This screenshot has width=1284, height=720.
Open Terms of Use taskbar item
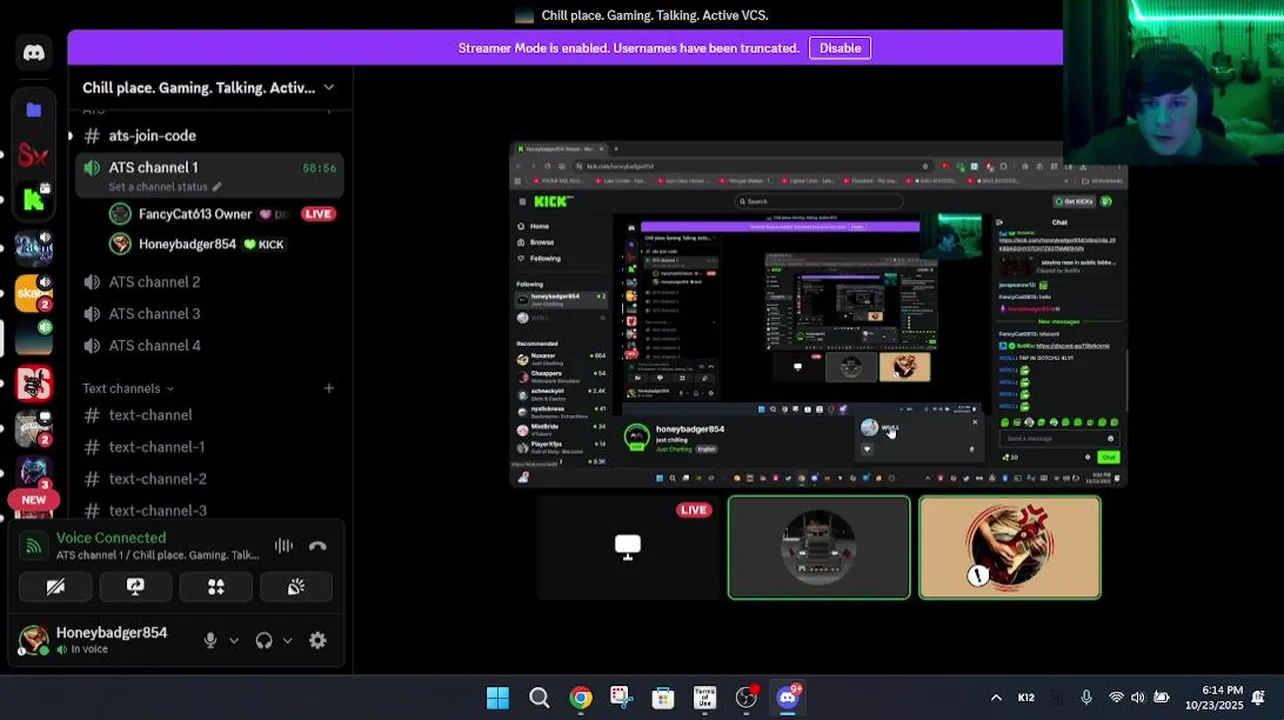tap(704, 698)
